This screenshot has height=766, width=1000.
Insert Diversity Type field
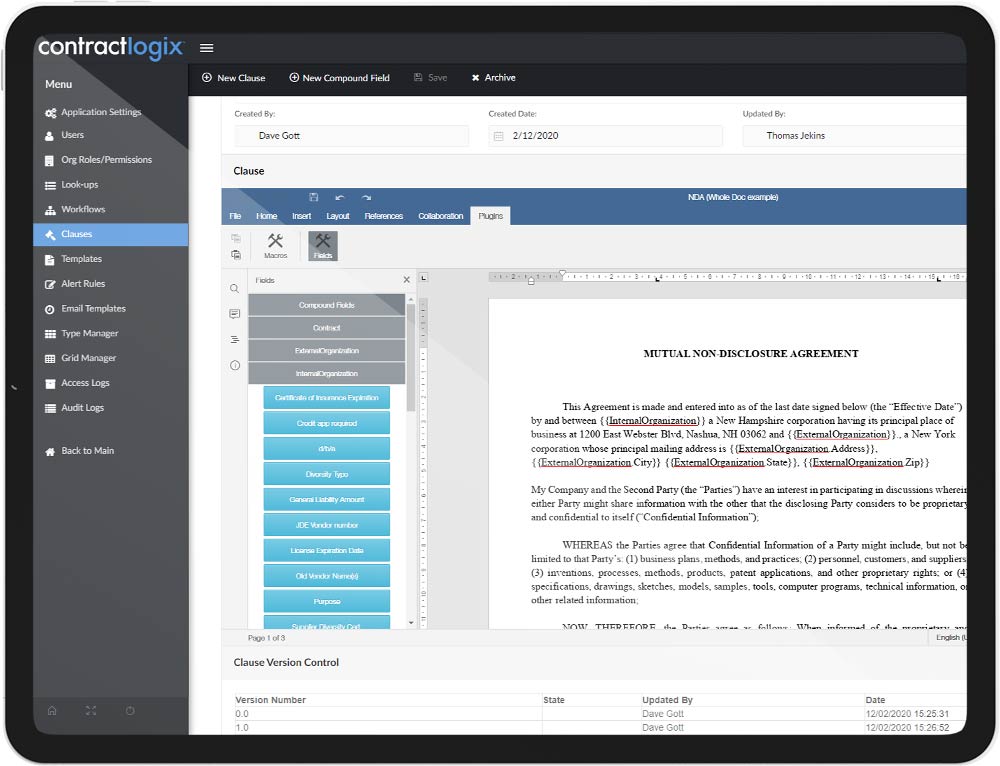[327, 475]
